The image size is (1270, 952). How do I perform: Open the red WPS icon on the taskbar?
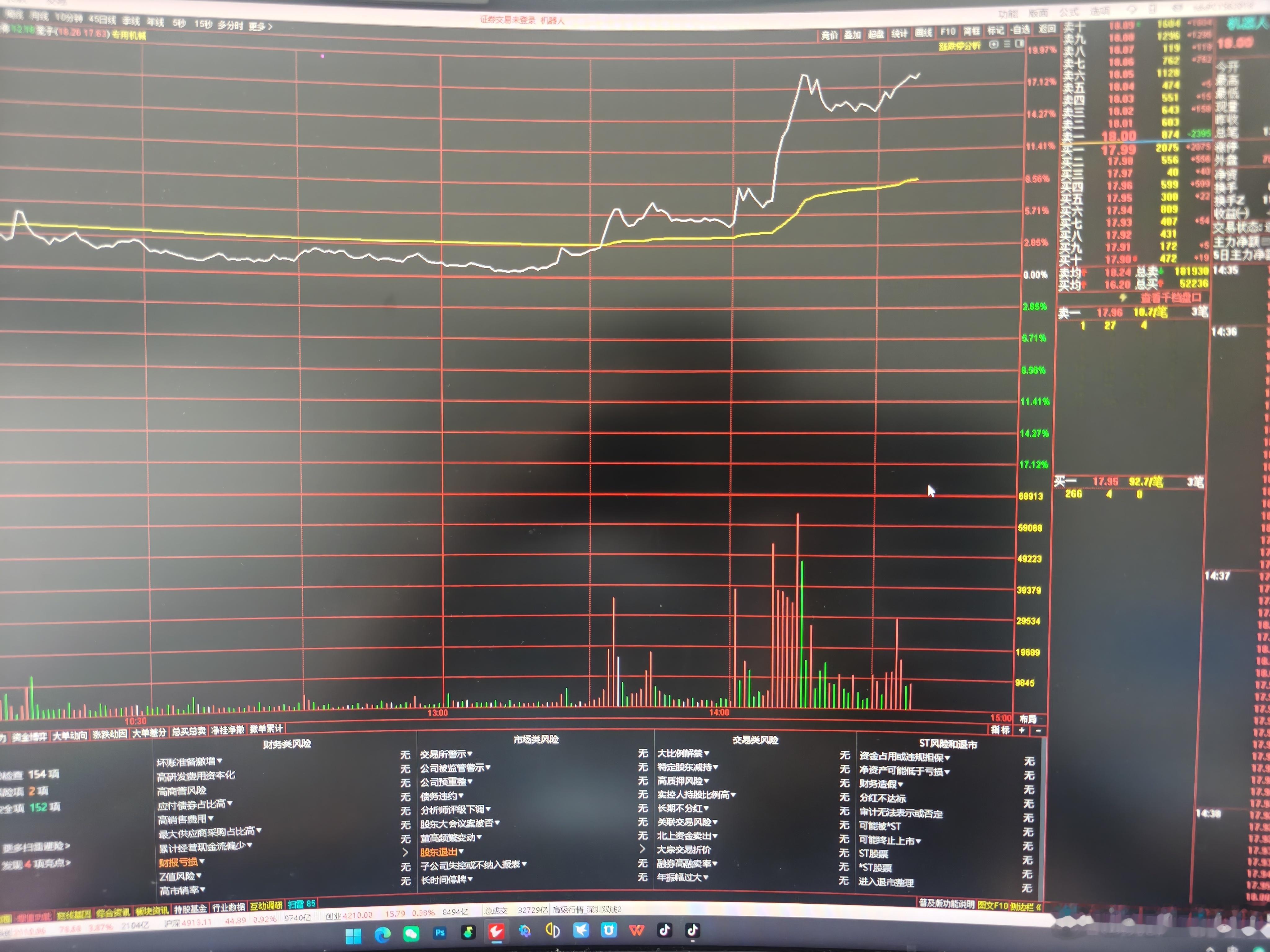[637, 930]
